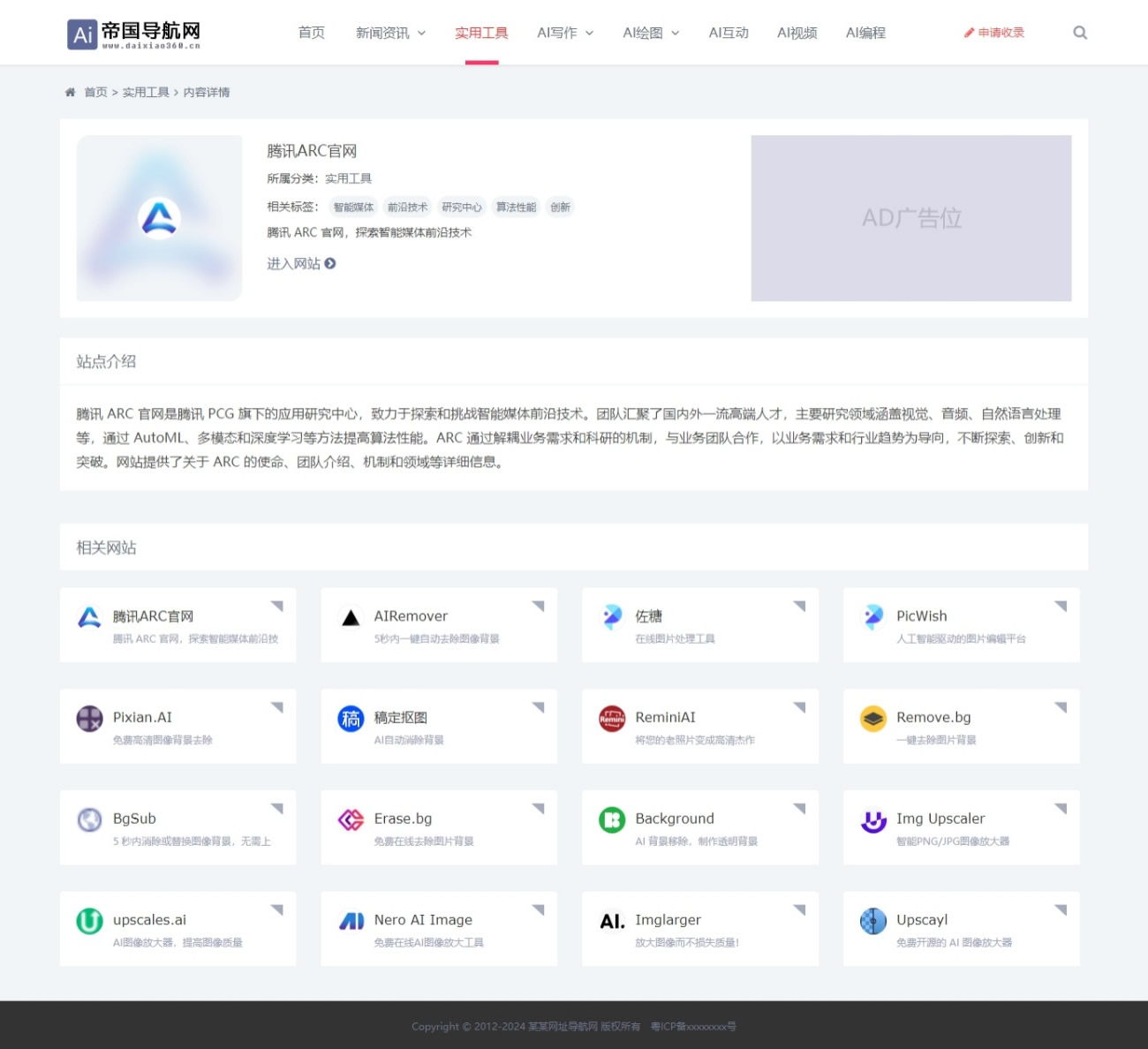Click the green upscales.ai logo icon
The width and height of the screenshot is (1148, 1049).
point(89,921)
